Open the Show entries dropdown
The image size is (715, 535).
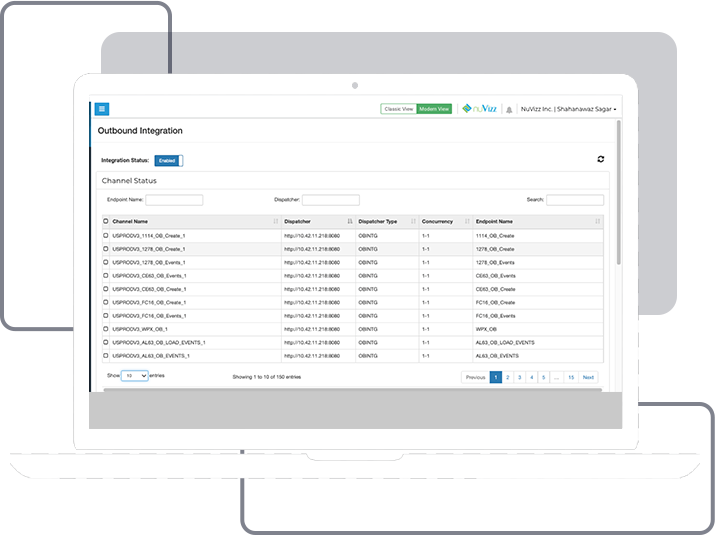coord(135,376)
